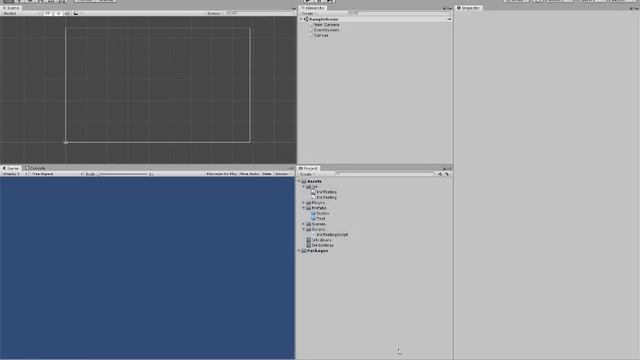The width and height of the screenshot is (640, 360).
Task: Toggle scene audio button
Action: 67,13
